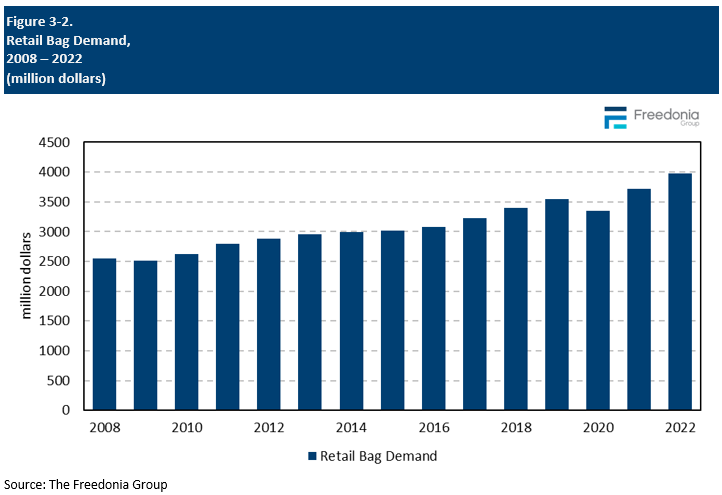The height and width of the screenshot is (495, 722).
Task: Click the 2008 x-axis label
Action: coord(105,427)
